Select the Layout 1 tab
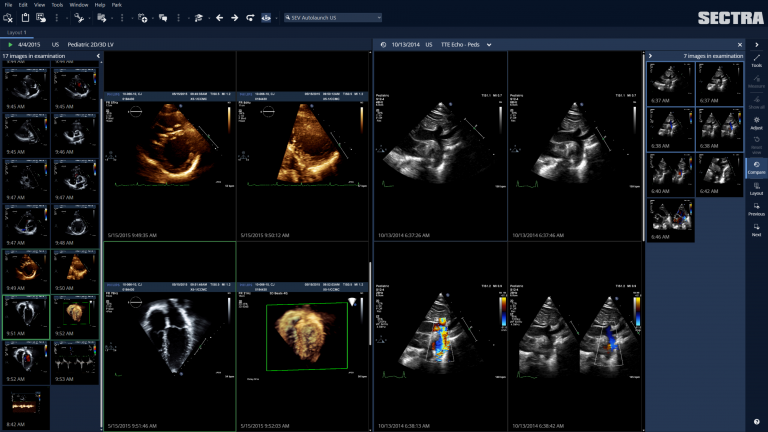 [17, 32]
